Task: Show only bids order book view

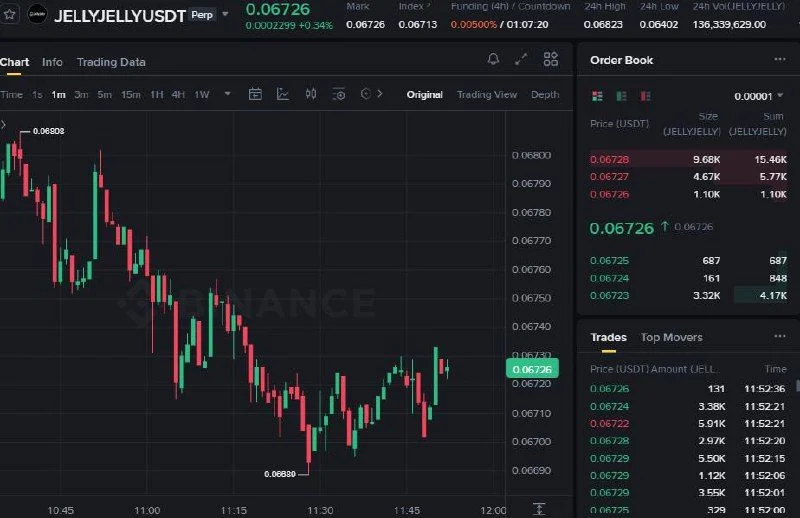Action: point(621,96)
